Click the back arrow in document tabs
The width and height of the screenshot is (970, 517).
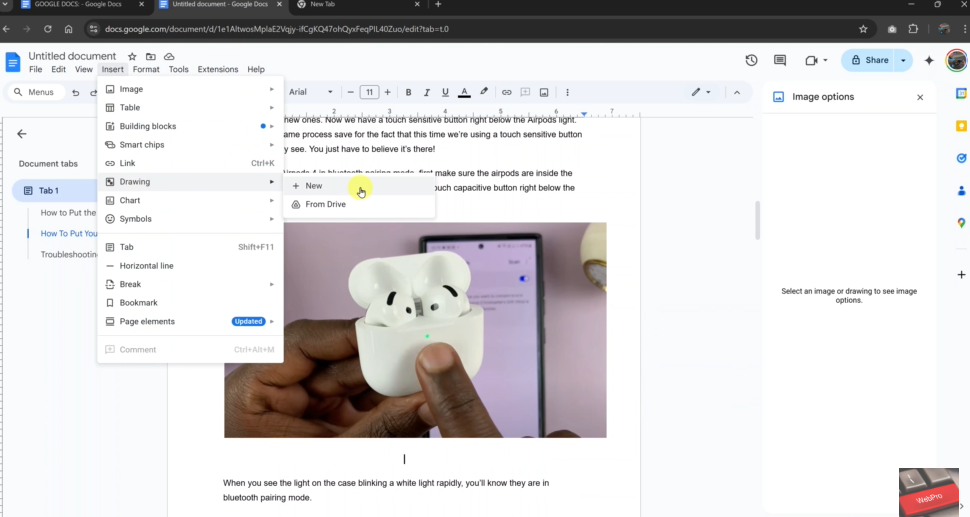click(x=22, y=134)
